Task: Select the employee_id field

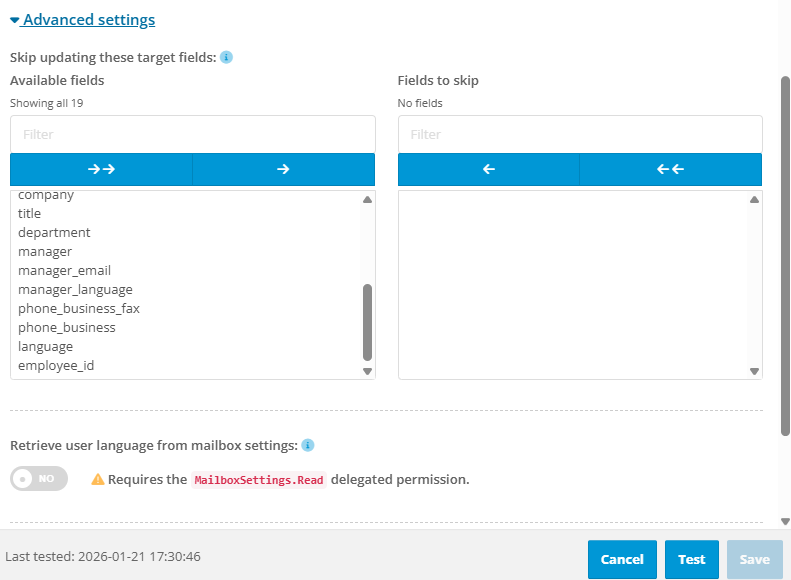Action: point(56,366)
